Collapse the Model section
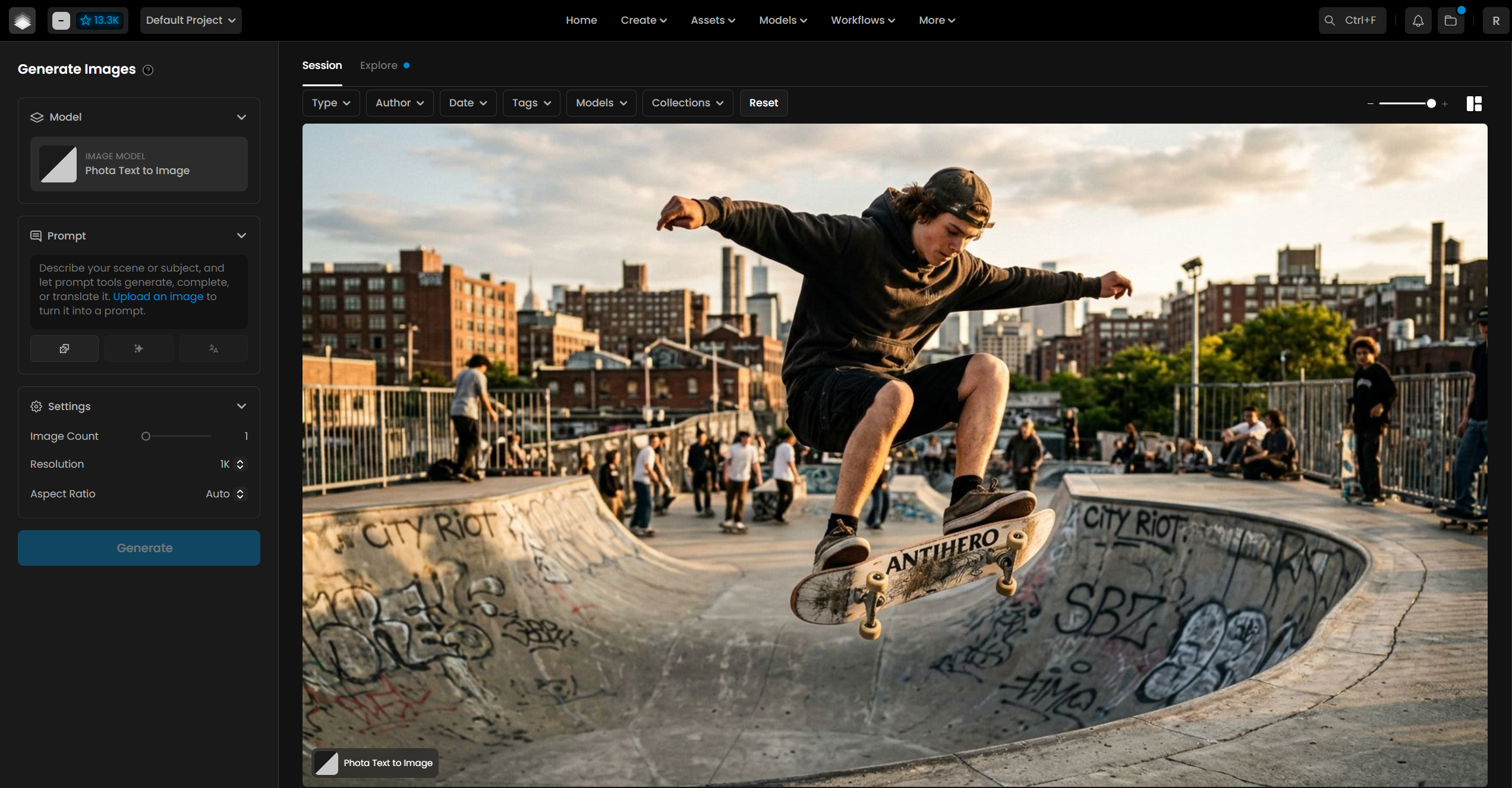This screenshot has height=788, width=1512. coord(241,117)
